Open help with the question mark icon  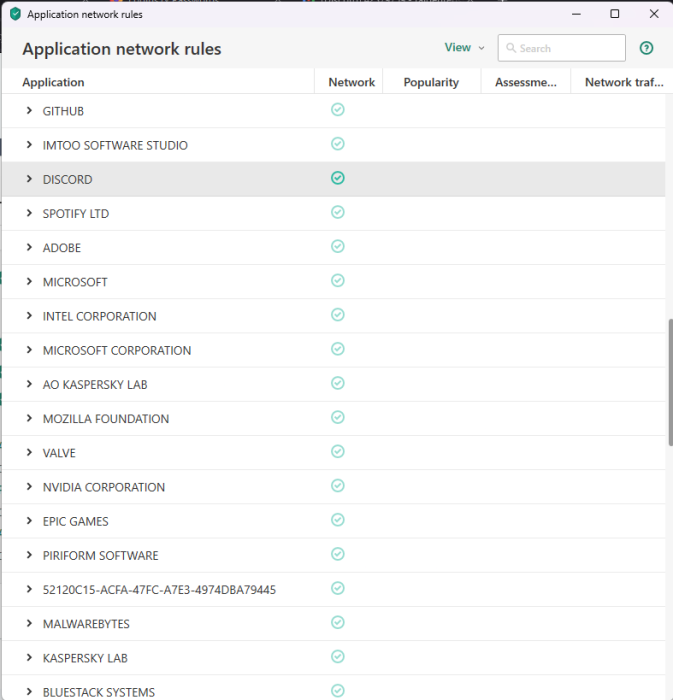pos(646,48)
